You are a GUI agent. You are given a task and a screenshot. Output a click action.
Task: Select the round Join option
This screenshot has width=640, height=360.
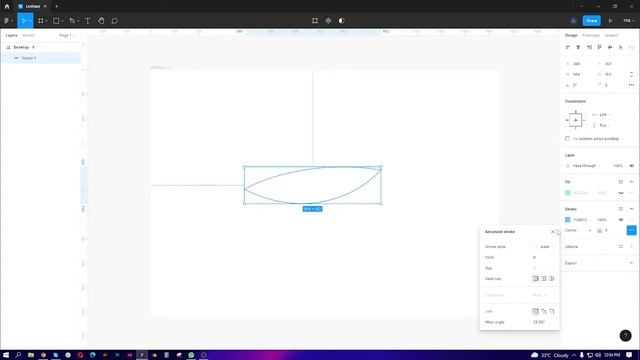point(551,311)
